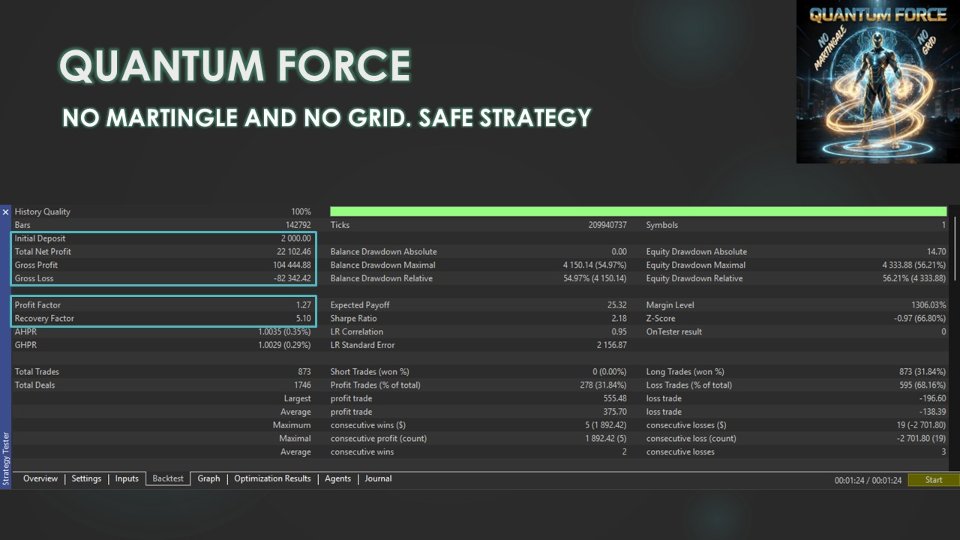This screenshot has width=960, height=540.
Task: Click the Sharpe Ratio value 2.18
Action: (x=619, y=318)
